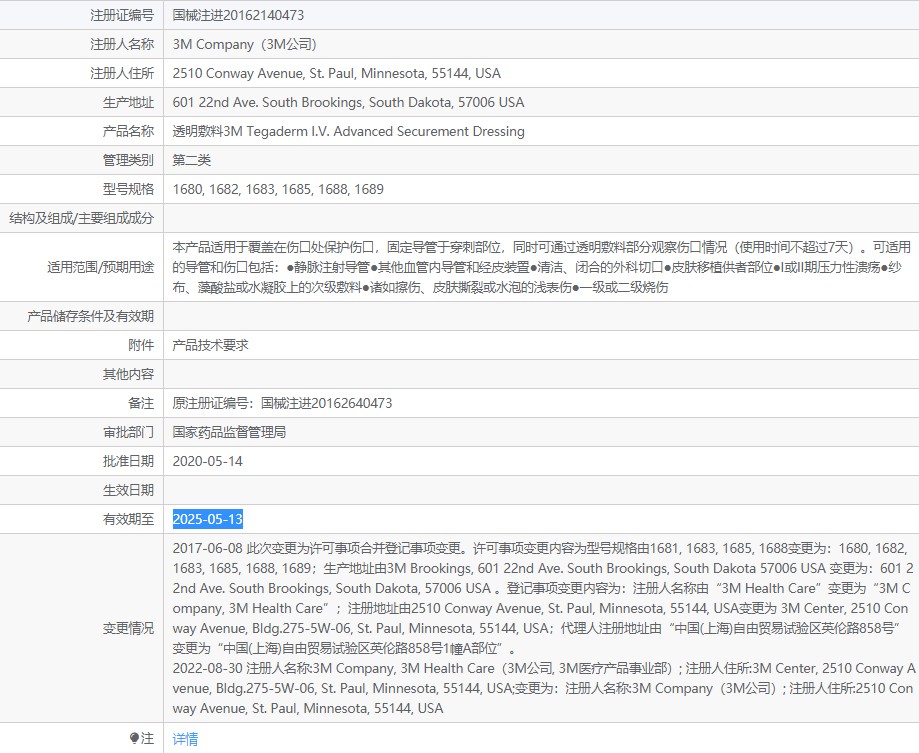Select the 注 label in the bottom row
This screenshot has width=919, height=753.
tap(148, 739)
